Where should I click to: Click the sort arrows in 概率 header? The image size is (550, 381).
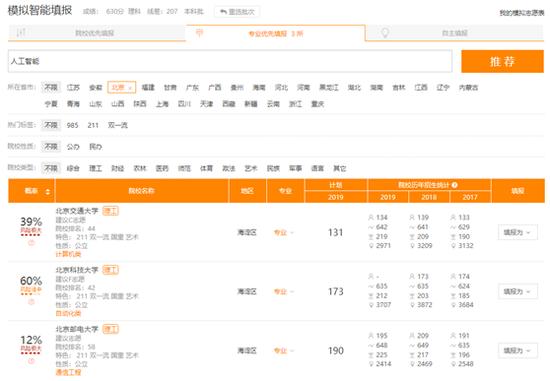click(48, 191)
